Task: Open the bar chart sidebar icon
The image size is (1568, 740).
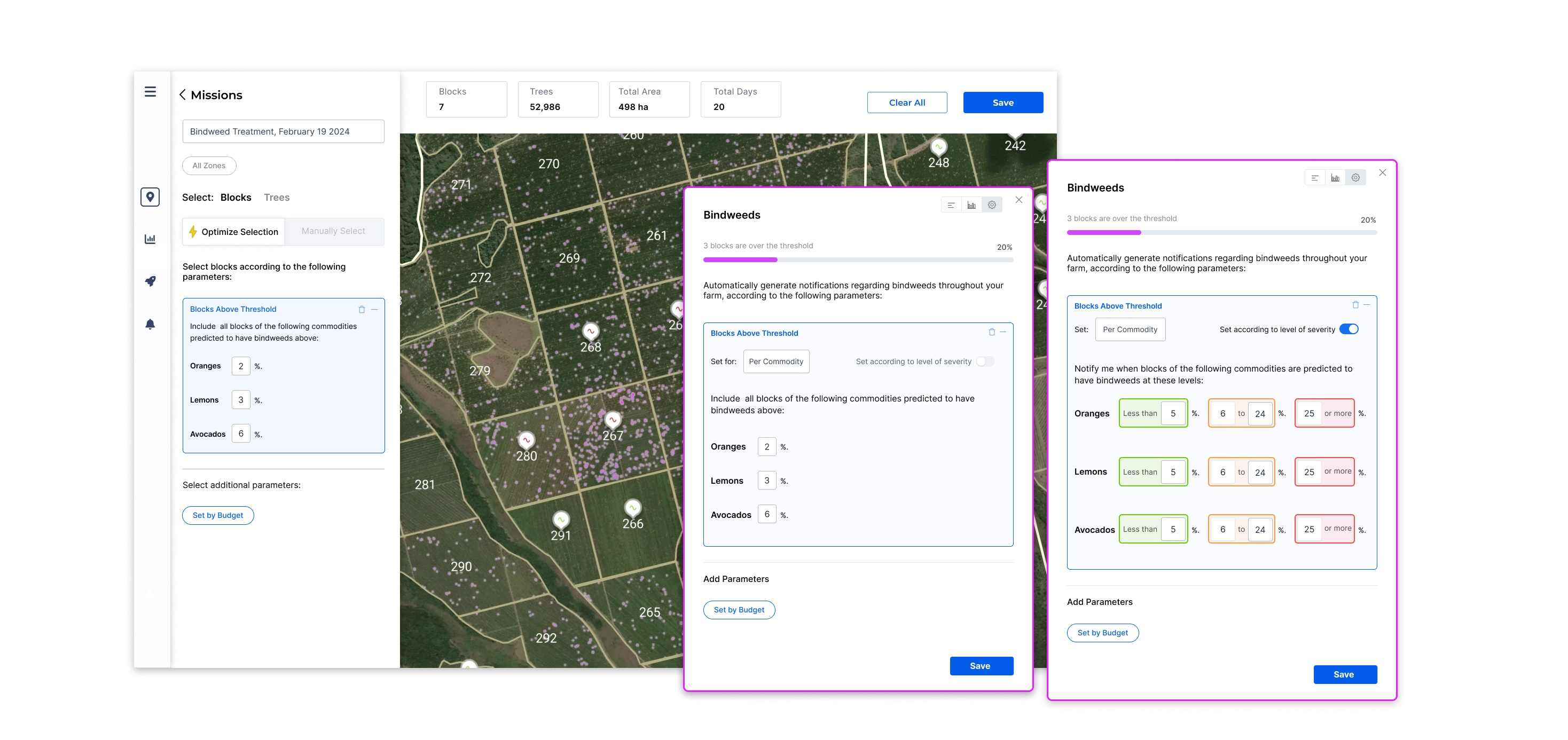Action: (x=150, y=239)
